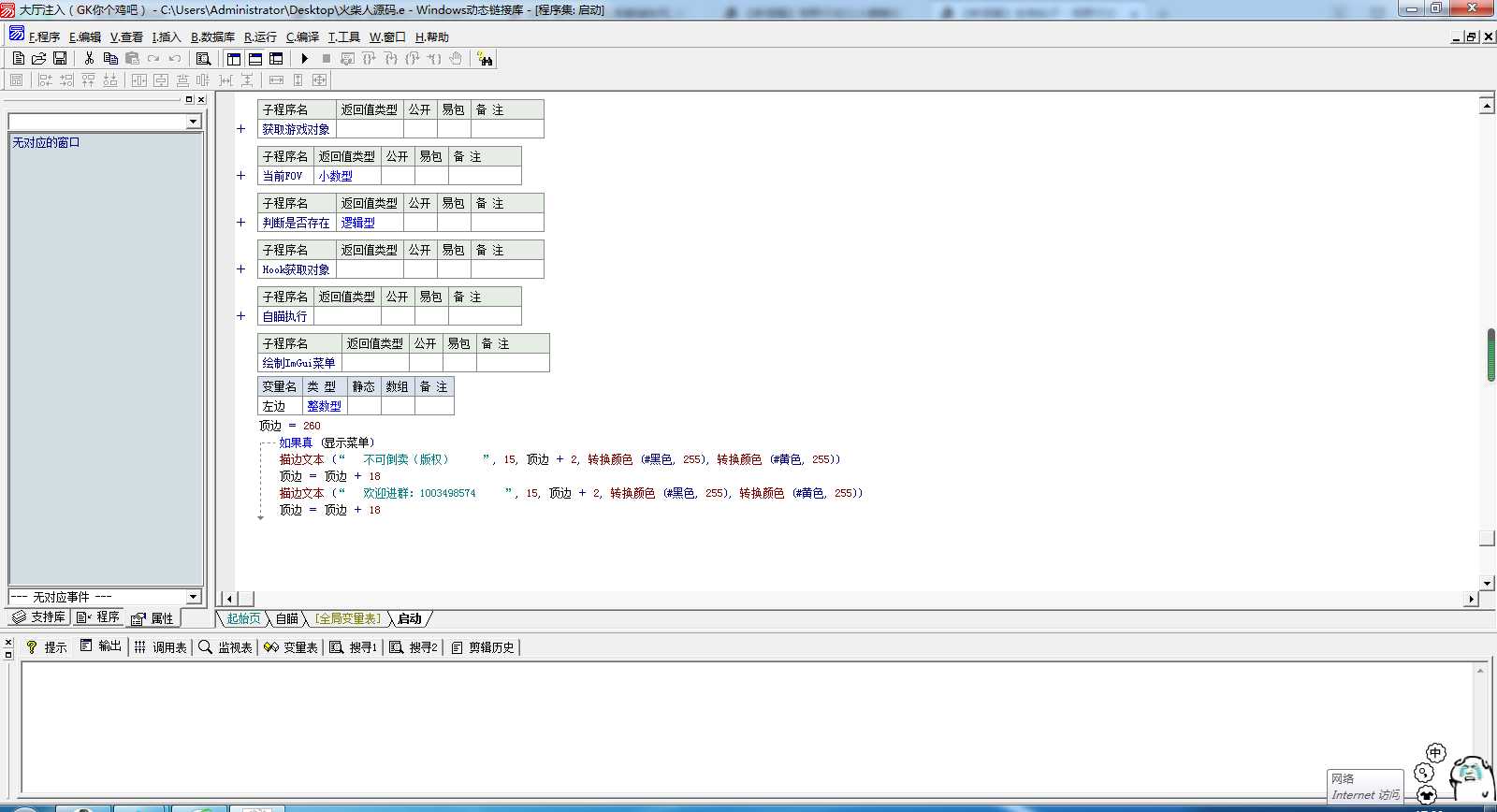
Task: Switch to the 启动 editor tab
Action: pos(410,618)
